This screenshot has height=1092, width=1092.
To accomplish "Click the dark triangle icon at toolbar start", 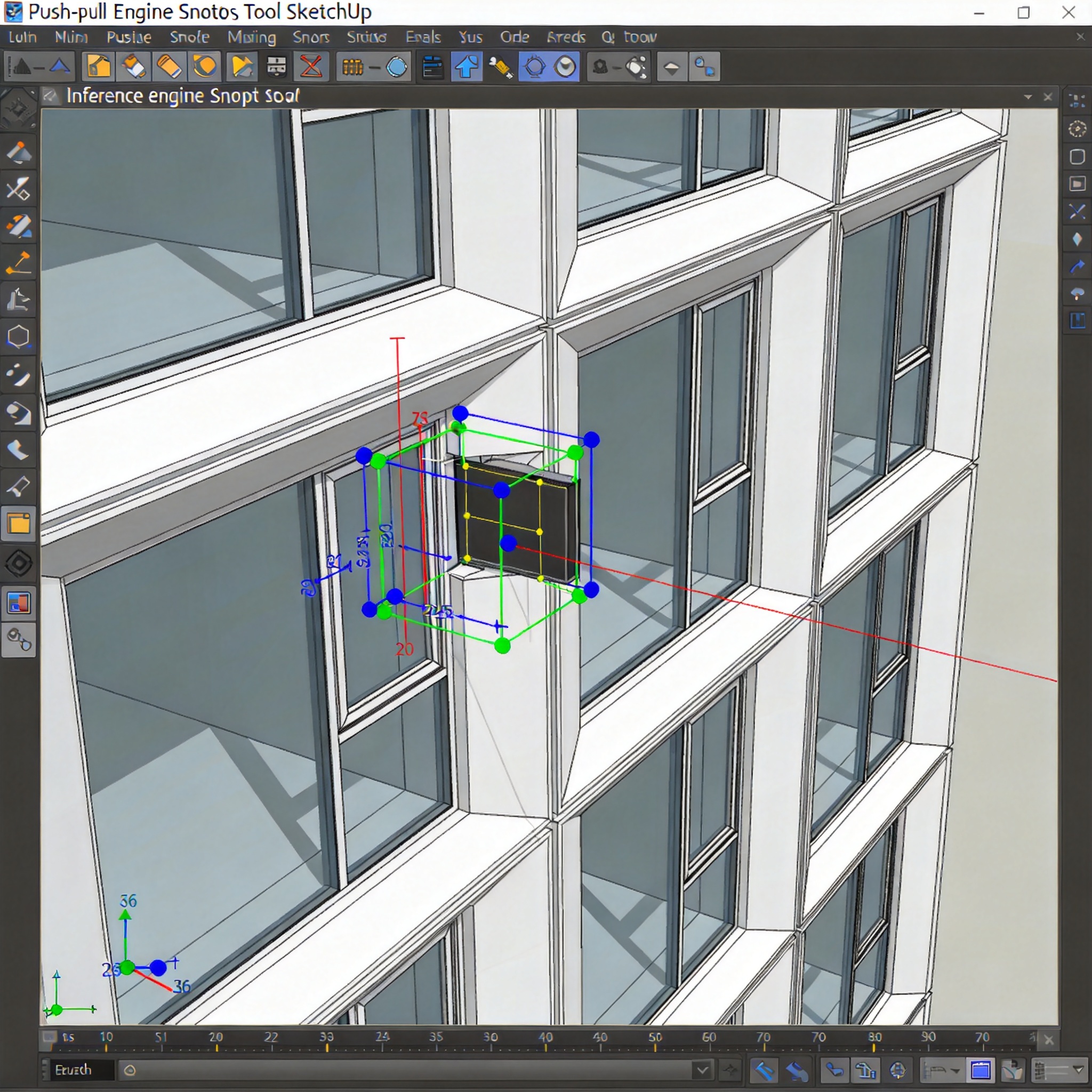I will tap(21, 67).
